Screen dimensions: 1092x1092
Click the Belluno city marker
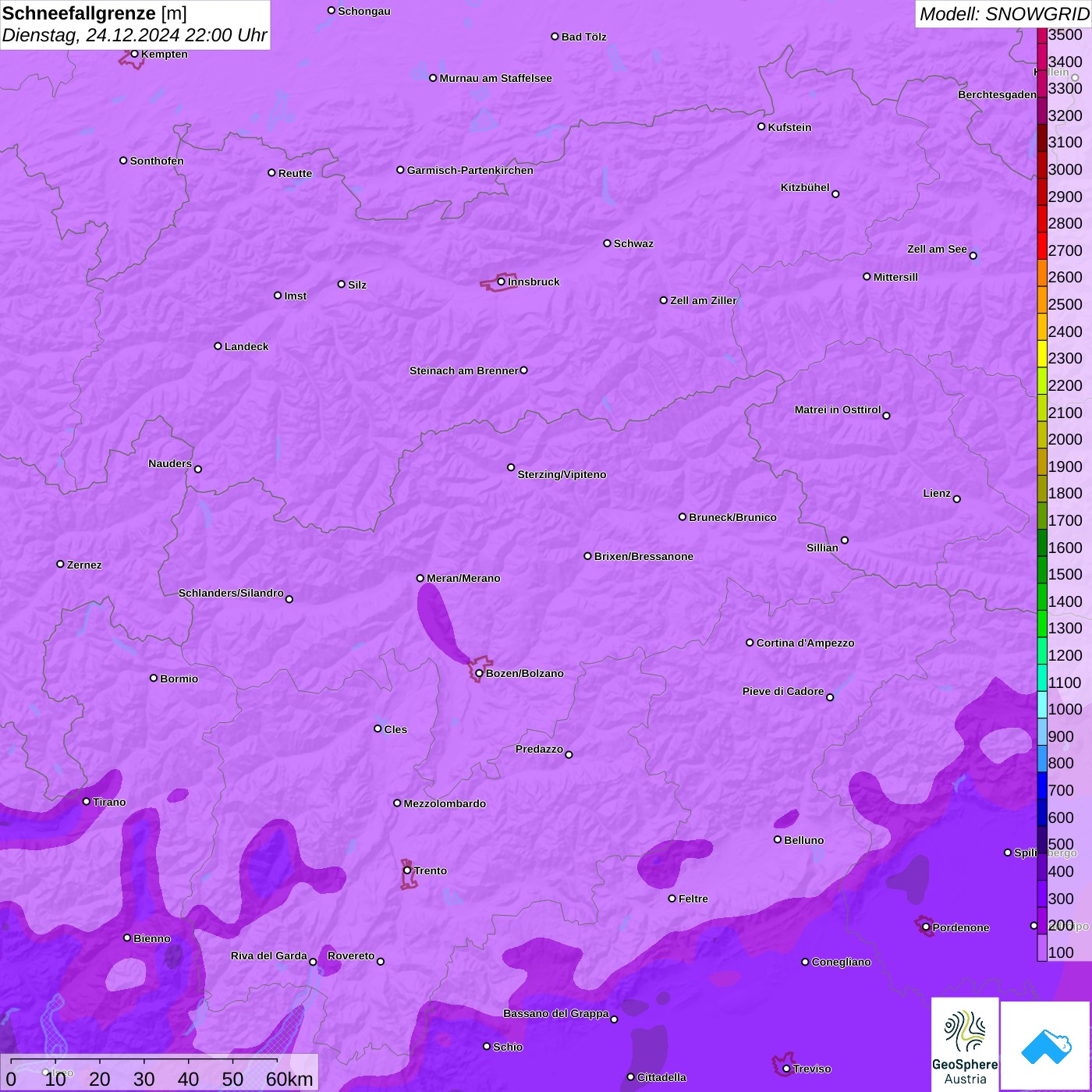tap(778, 839)
